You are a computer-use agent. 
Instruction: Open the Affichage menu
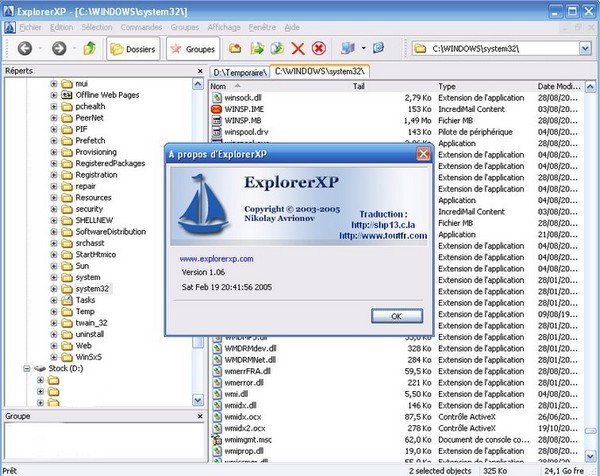(224, 27)
